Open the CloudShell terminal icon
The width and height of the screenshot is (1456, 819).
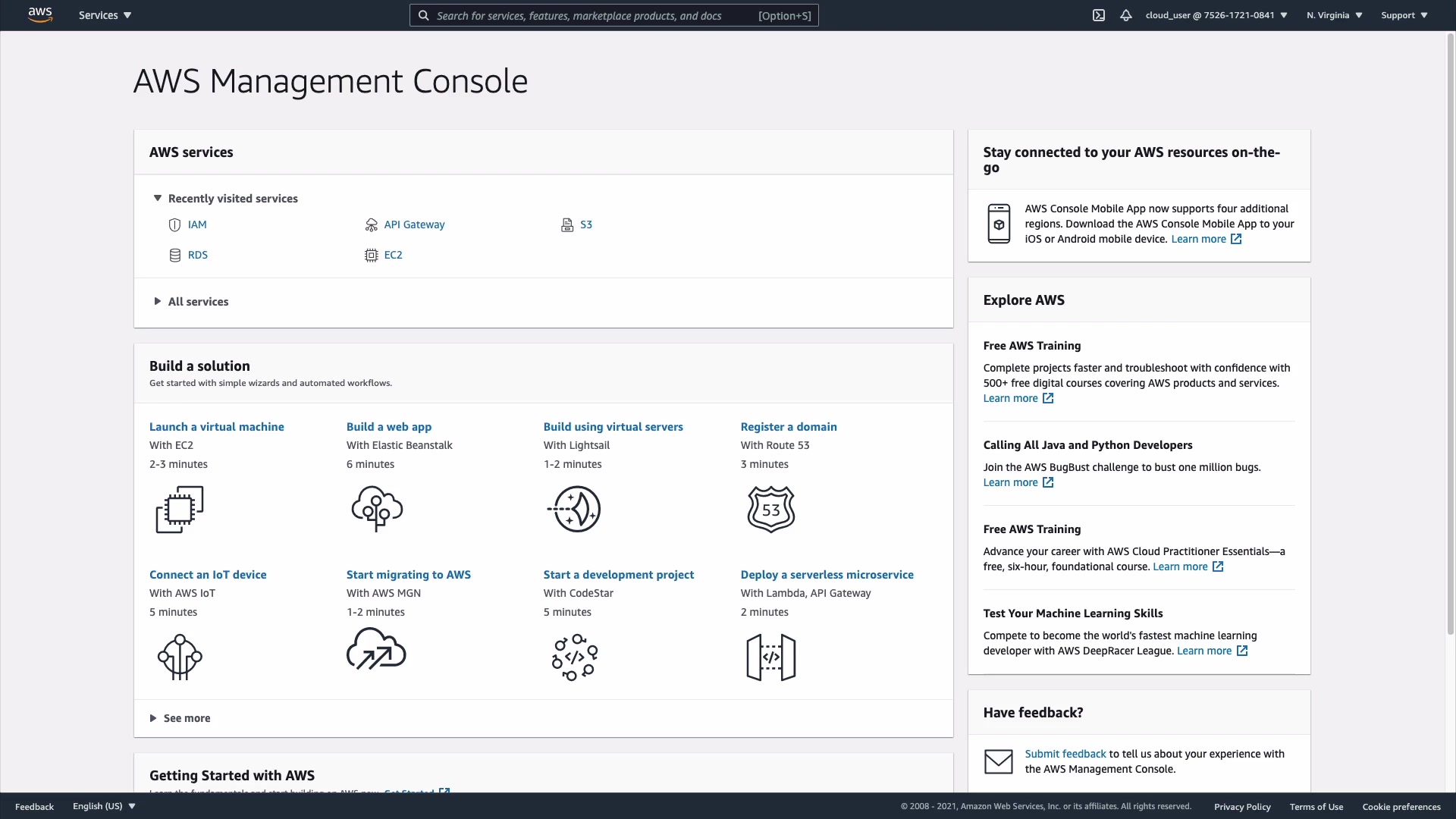1098,15
